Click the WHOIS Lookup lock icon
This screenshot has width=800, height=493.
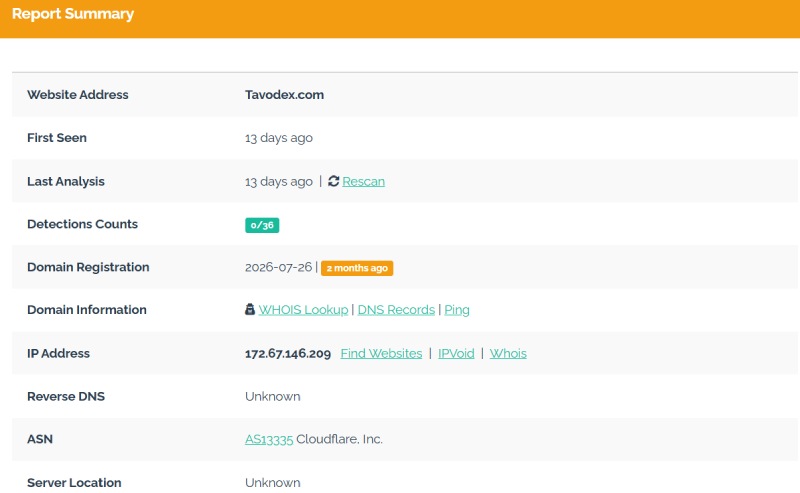249,309
